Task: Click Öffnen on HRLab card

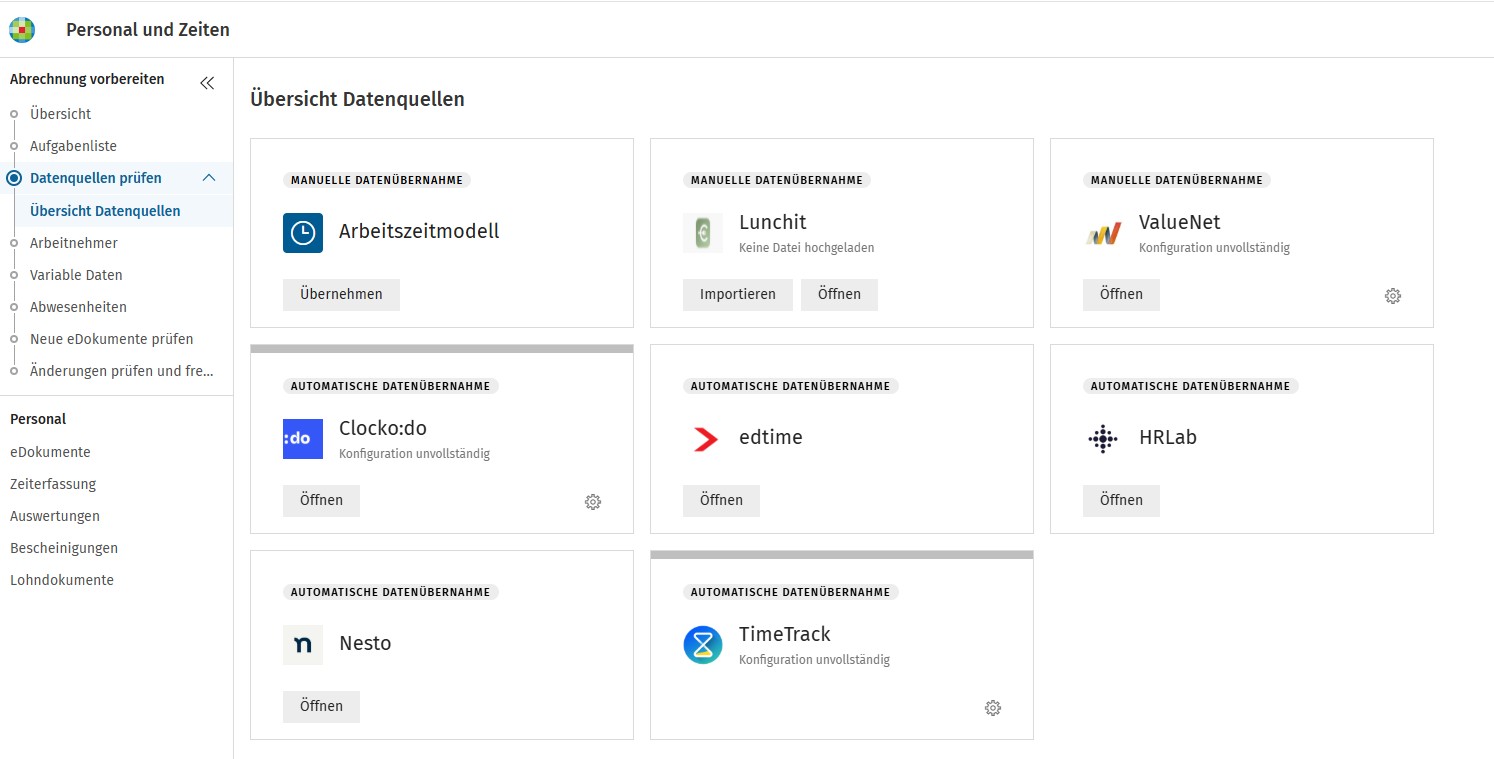Action: (x=1121, y=501)
